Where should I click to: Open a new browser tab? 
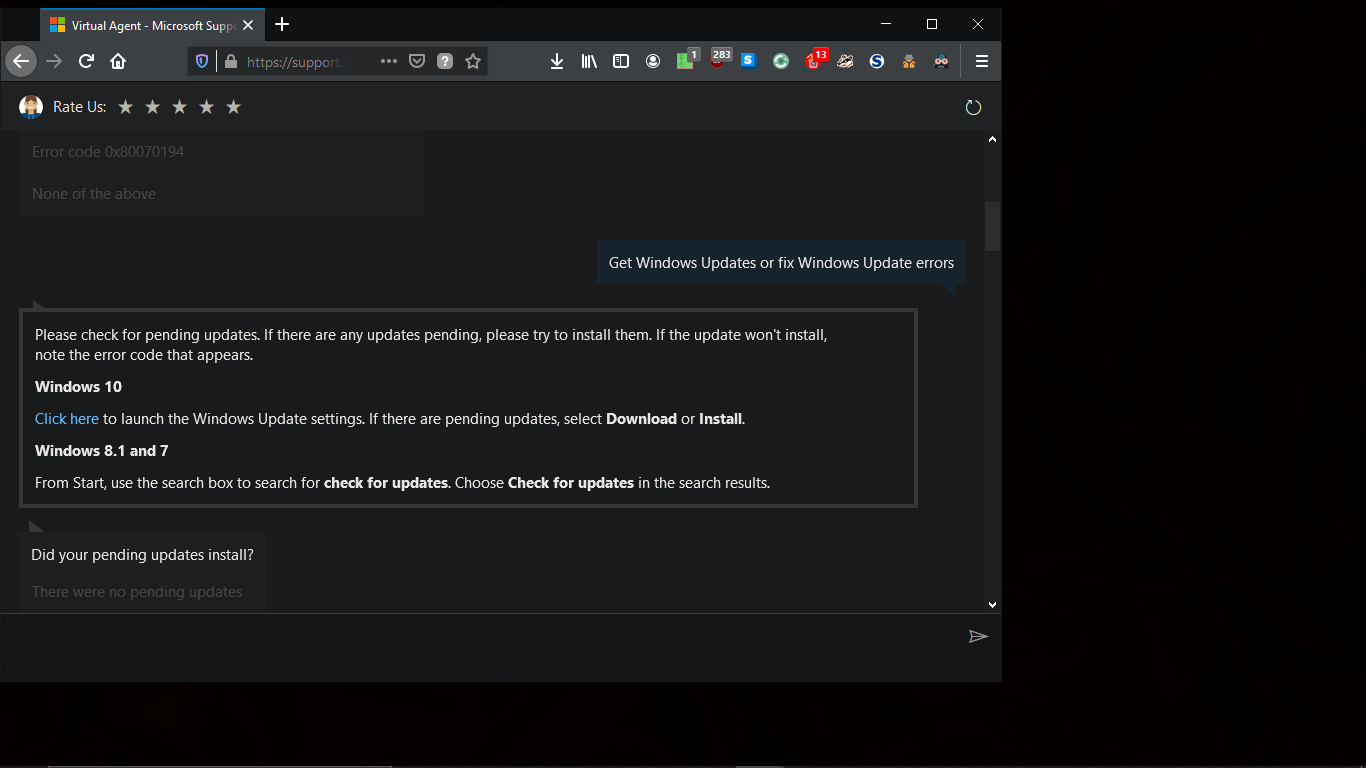[282, 24]
